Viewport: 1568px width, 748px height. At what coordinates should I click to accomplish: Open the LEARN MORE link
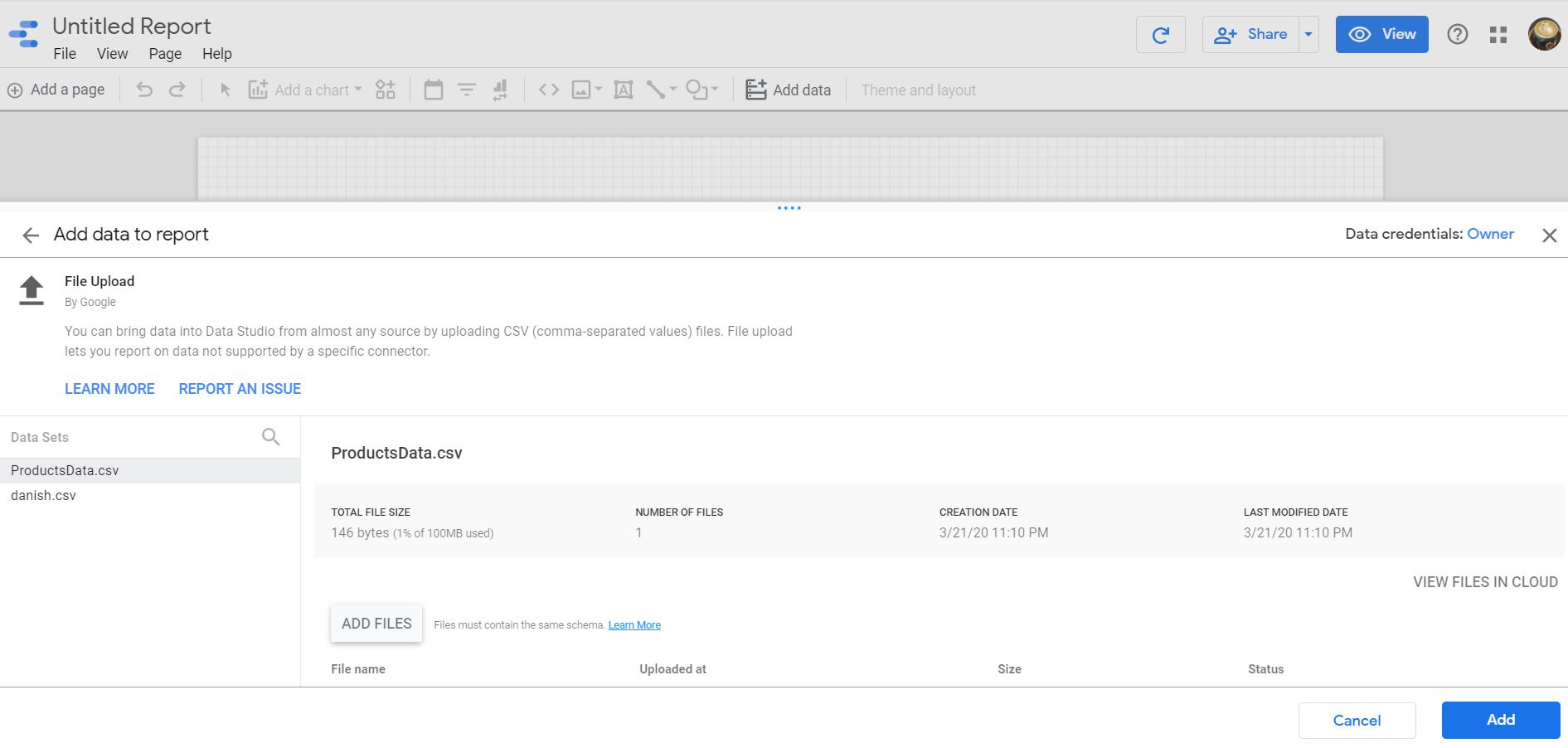coord(109,389)
